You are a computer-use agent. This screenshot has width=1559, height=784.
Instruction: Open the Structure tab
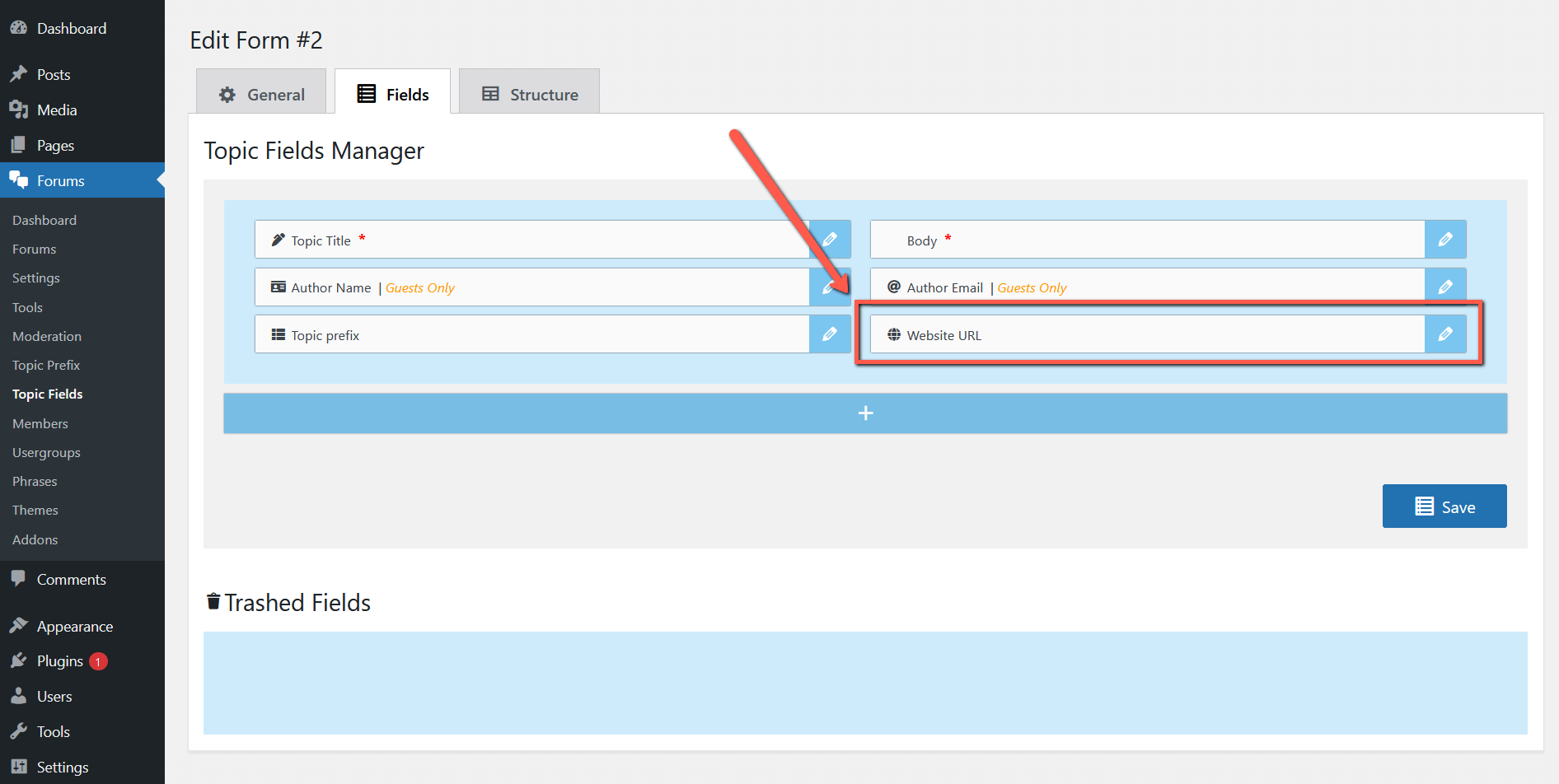[x=529, y=95]
